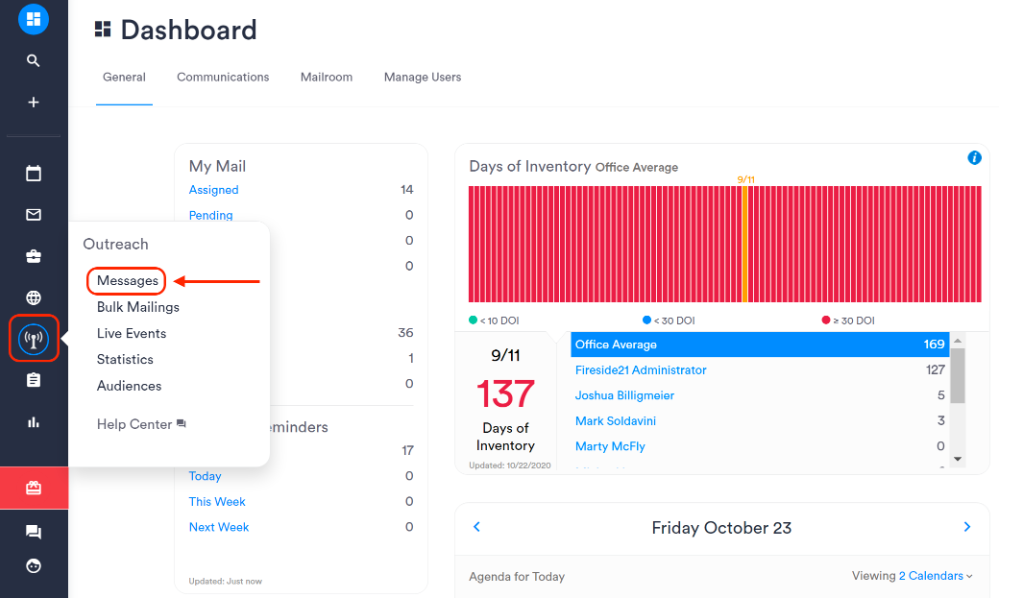Click the inventory list scrollbar down arrow

coord(957,458)
